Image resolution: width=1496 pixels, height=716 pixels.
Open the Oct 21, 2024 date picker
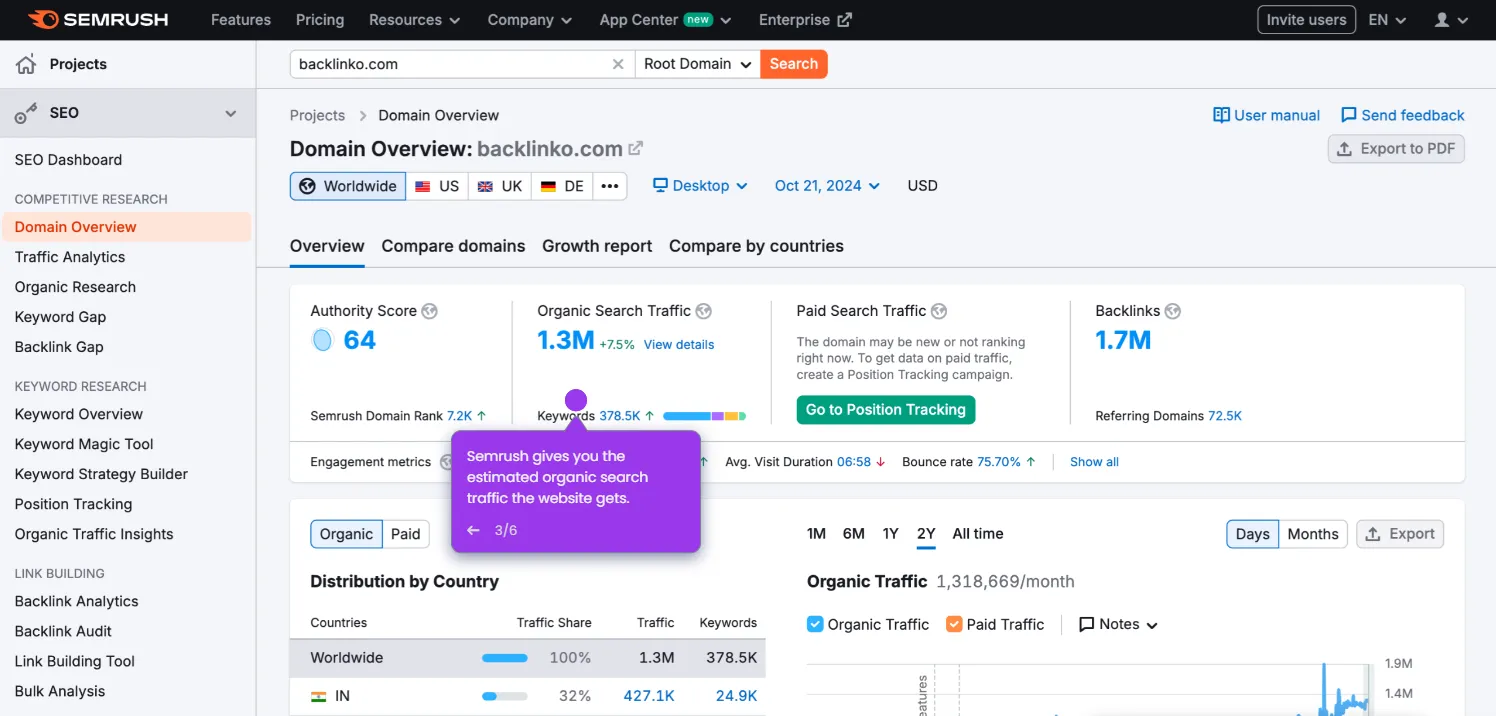pyautogui.click(x=826, y=185)
